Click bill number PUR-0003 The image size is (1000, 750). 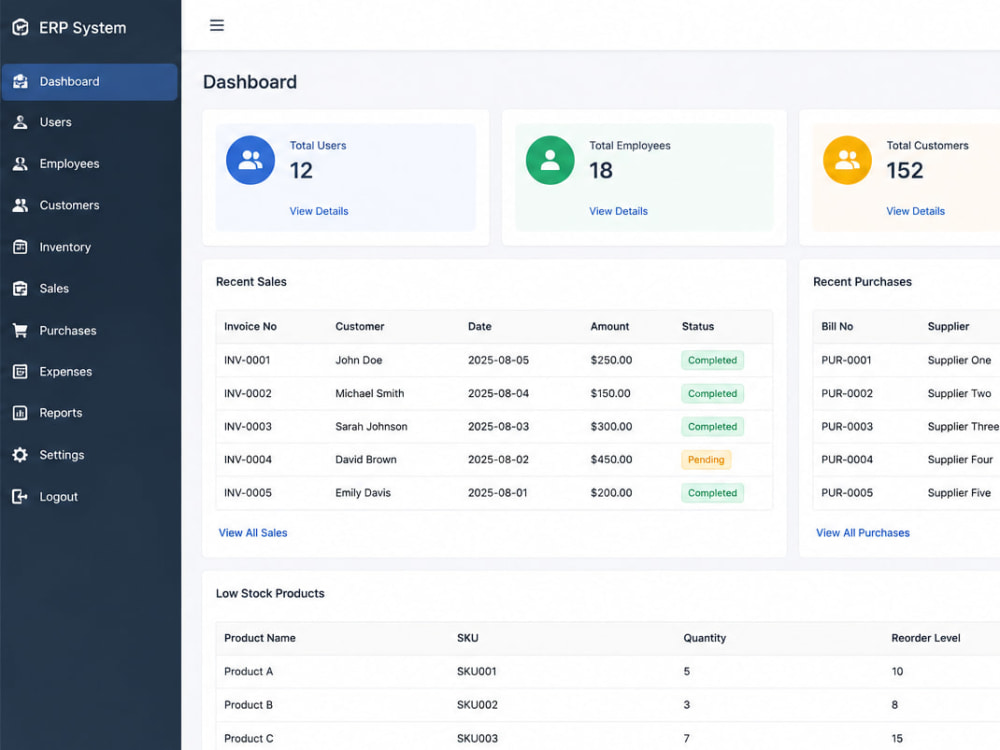click(x=847, y=427)
